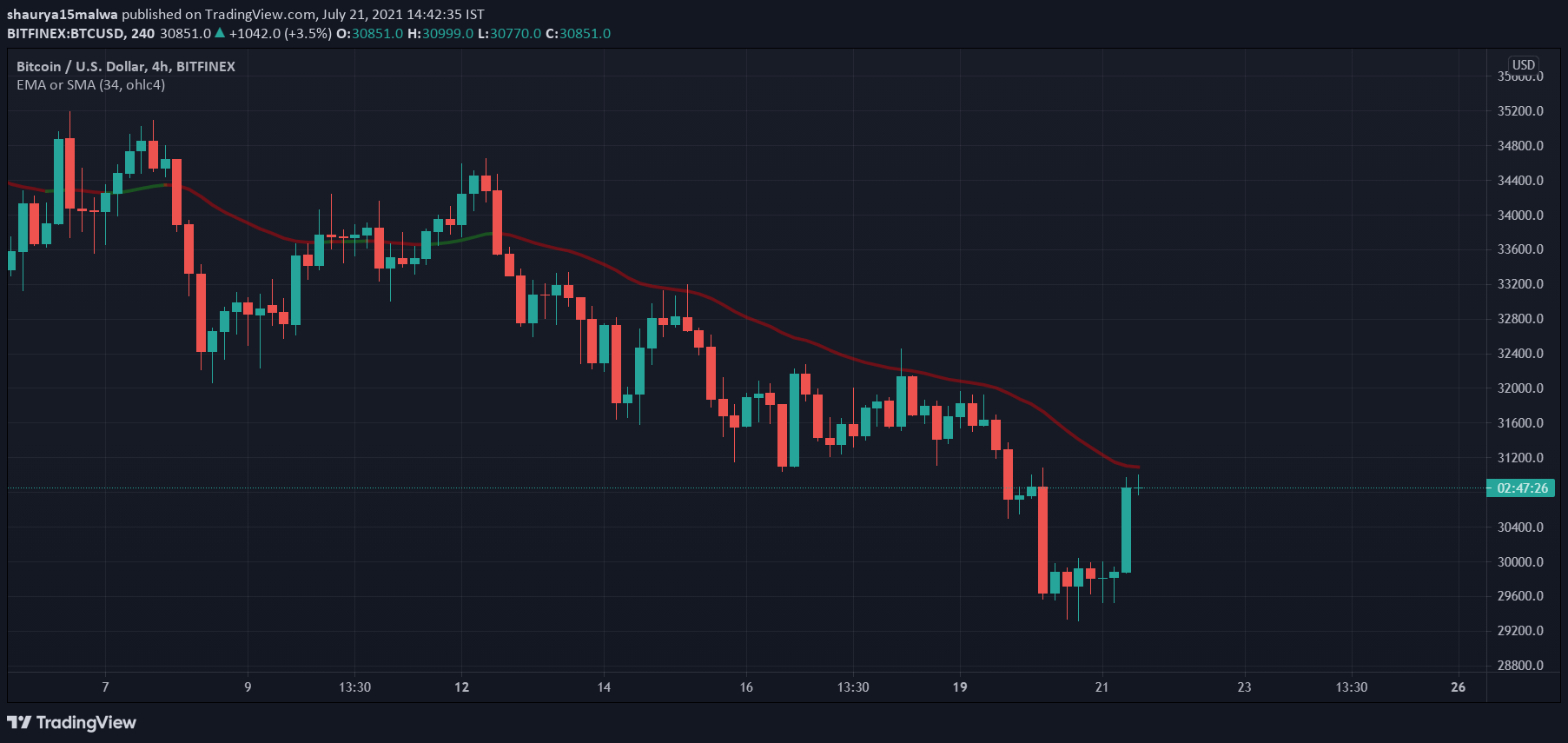This screenshot has width=1568, height=743.
Task: Click the date label 14 on time axis
Action: 604,687
